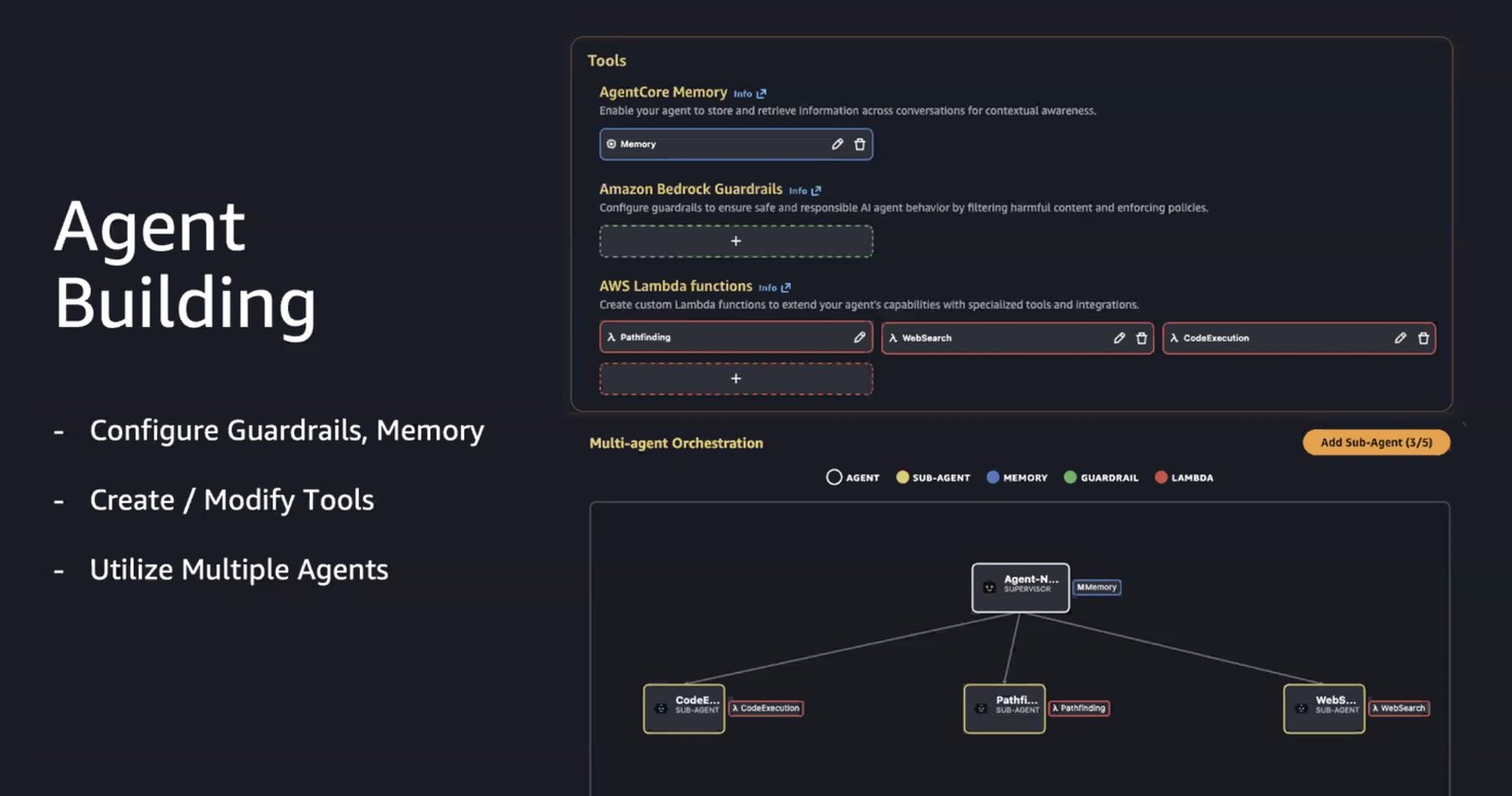Image resolution: width=1512 pixels, height=796 pixels.
Task: Select the WebS... sub-agent node
Action: (1324, 709)
